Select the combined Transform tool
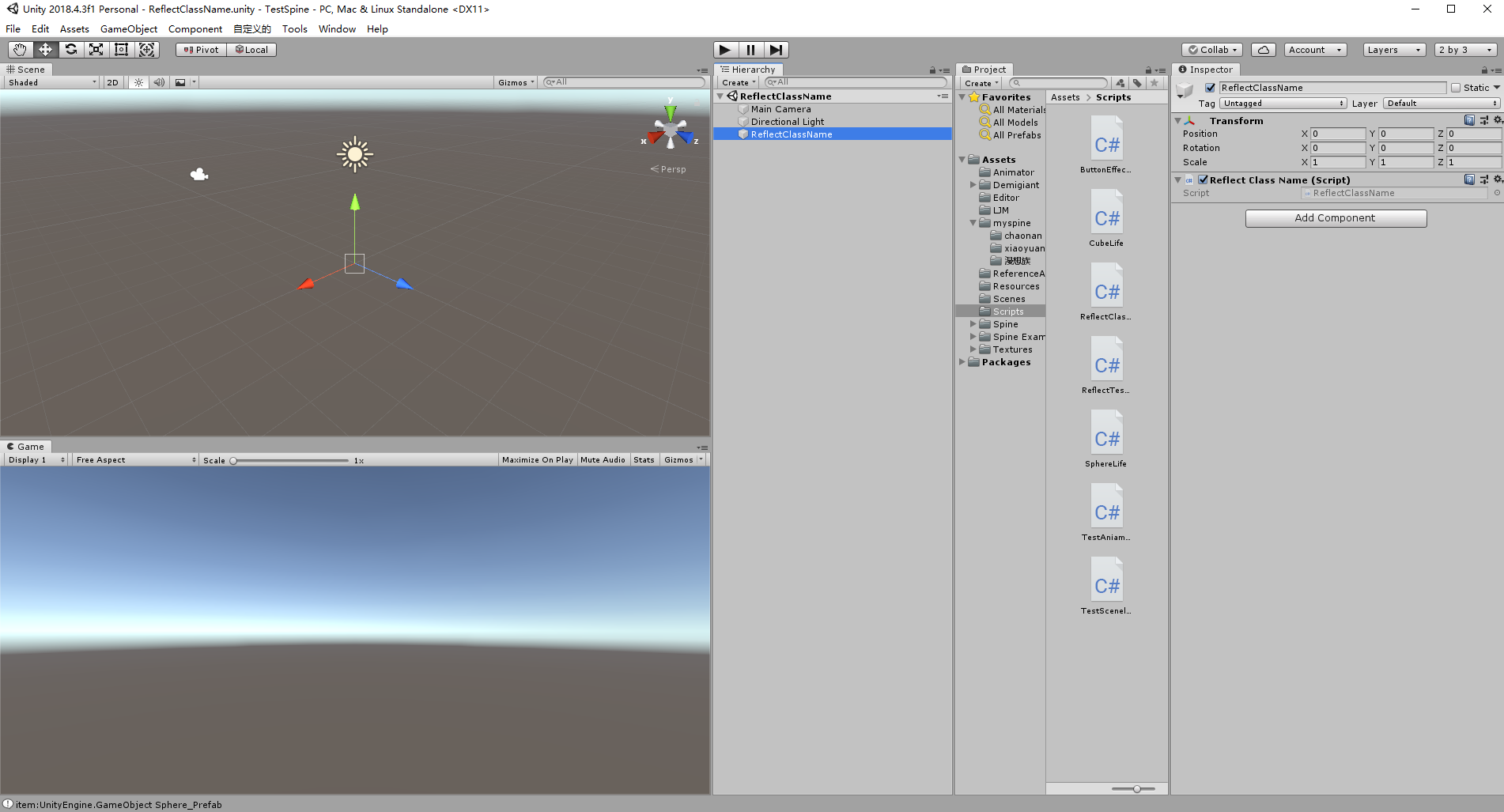This screenshot has height=812, width=1504. point(147,50)
